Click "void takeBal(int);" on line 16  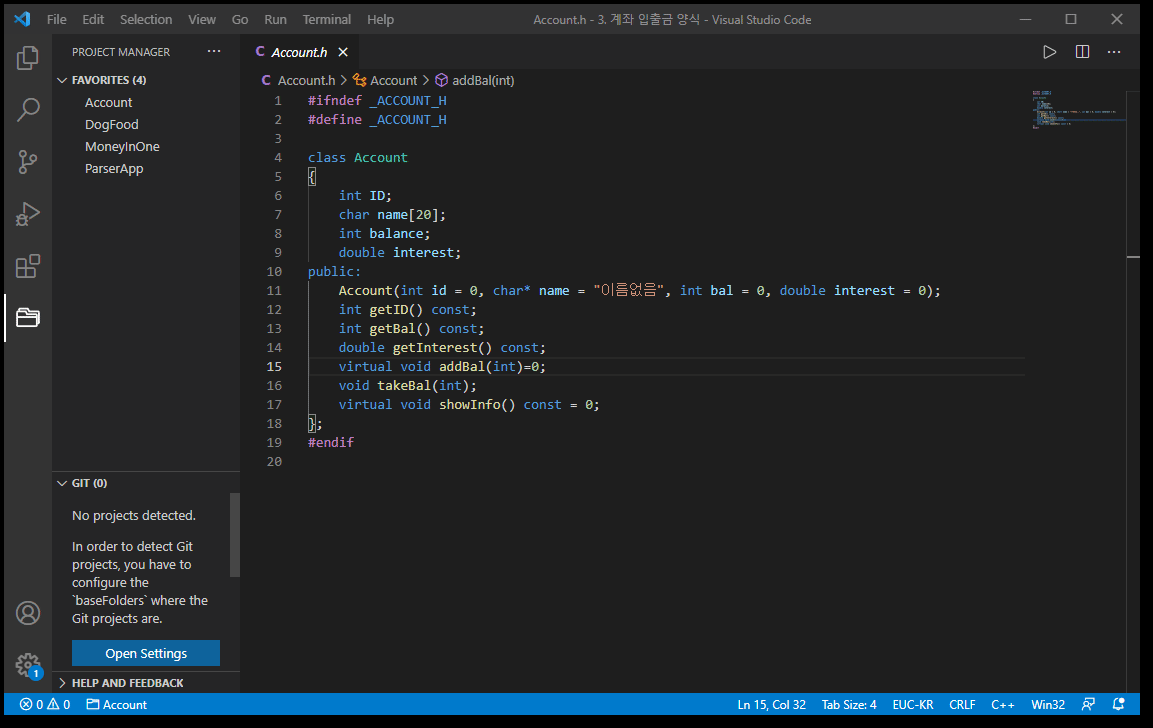pos(407,385)
